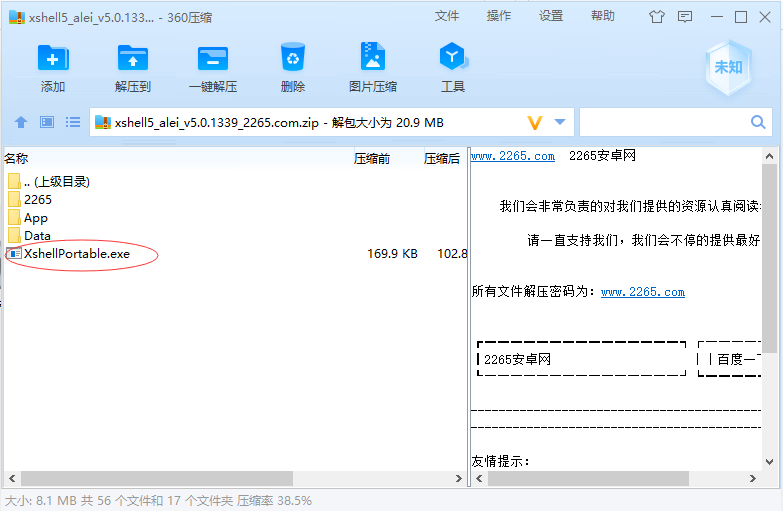Maximize the 360压缩 window
The image size is (783, 511).
click(x=741, y=17)
